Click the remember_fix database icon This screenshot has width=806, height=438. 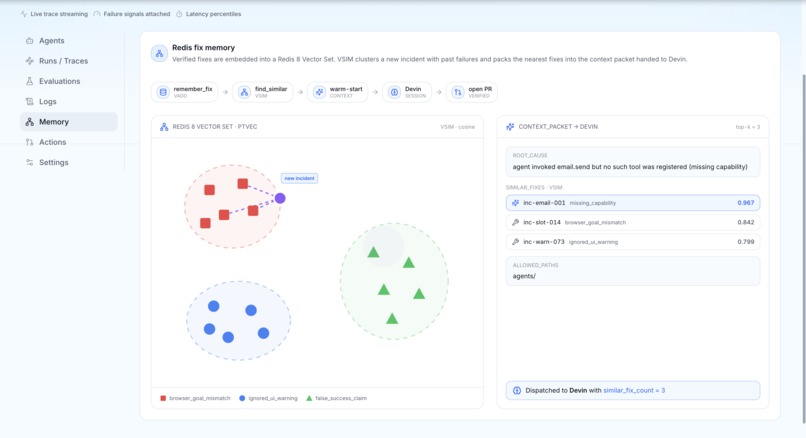(163, 92)
